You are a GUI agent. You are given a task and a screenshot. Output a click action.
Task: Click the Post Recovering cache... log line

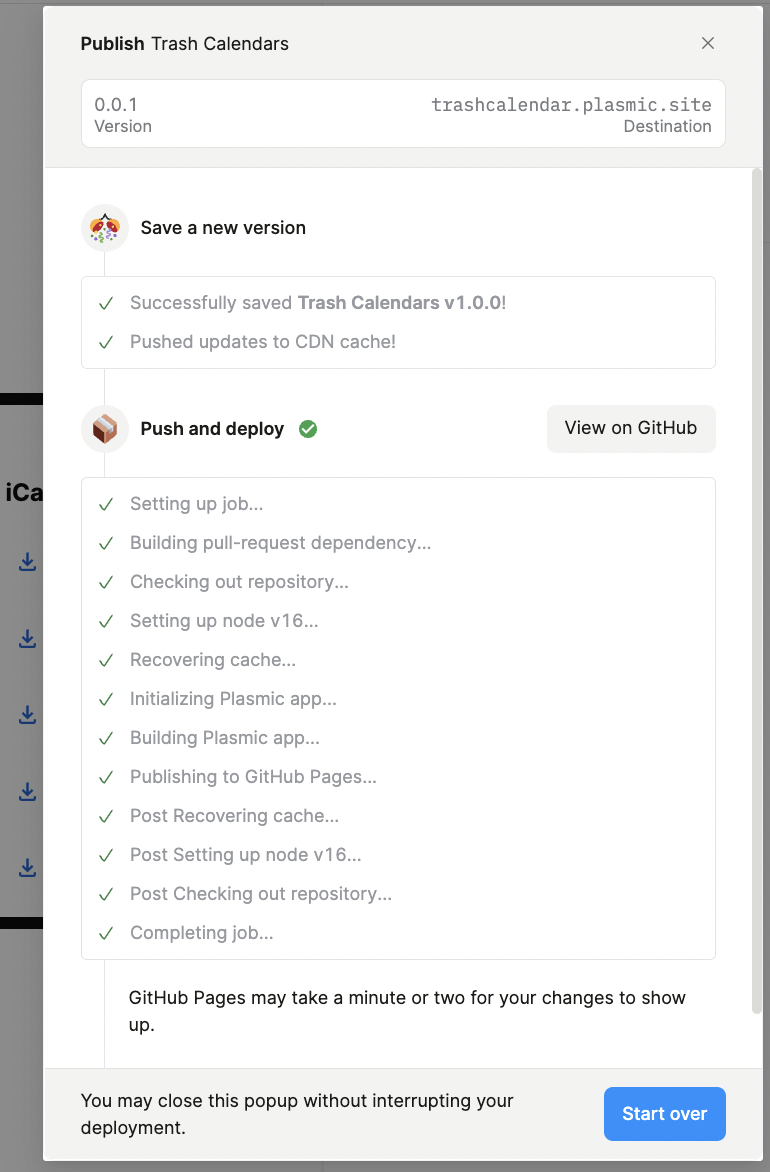[x=235, y=815]
